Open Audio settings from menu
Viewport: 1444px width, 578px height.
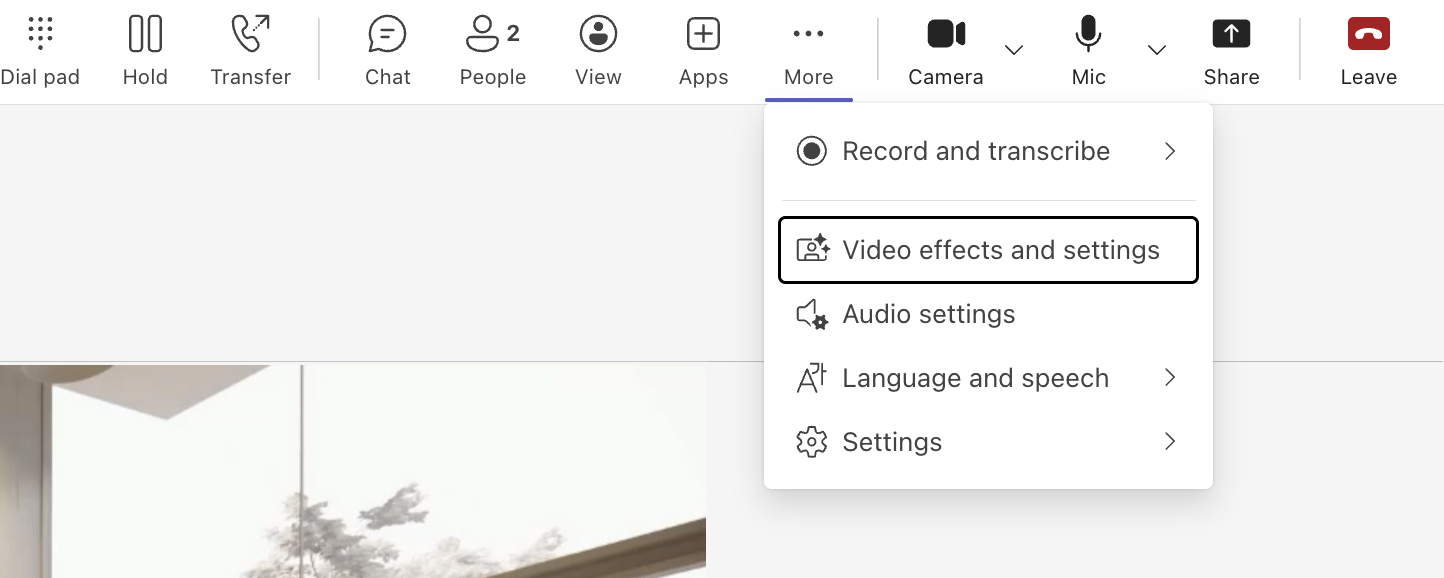pyautogui.click(x=928, y=314)
